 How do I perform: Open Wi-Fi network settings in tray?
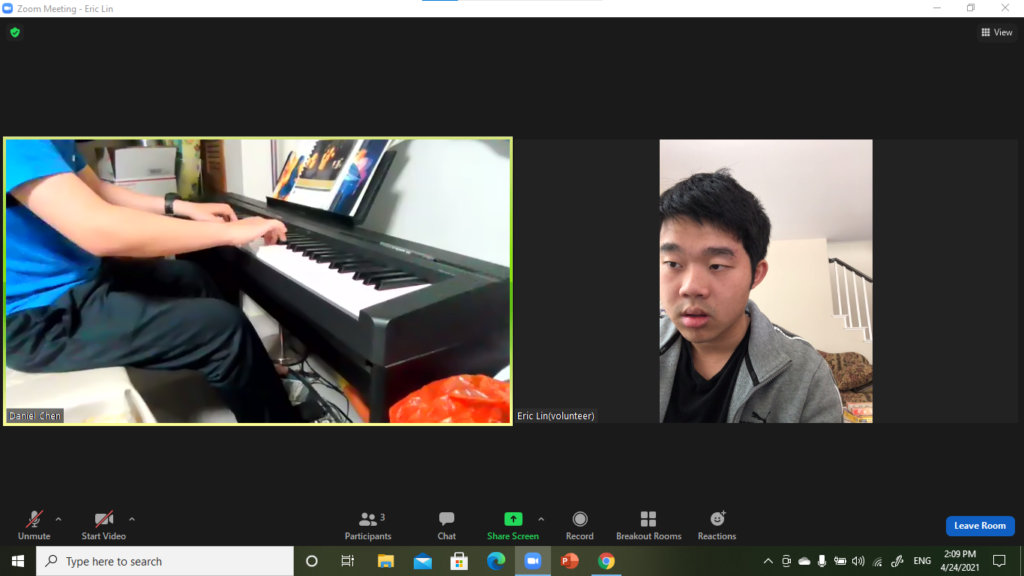tap(877, 561)
